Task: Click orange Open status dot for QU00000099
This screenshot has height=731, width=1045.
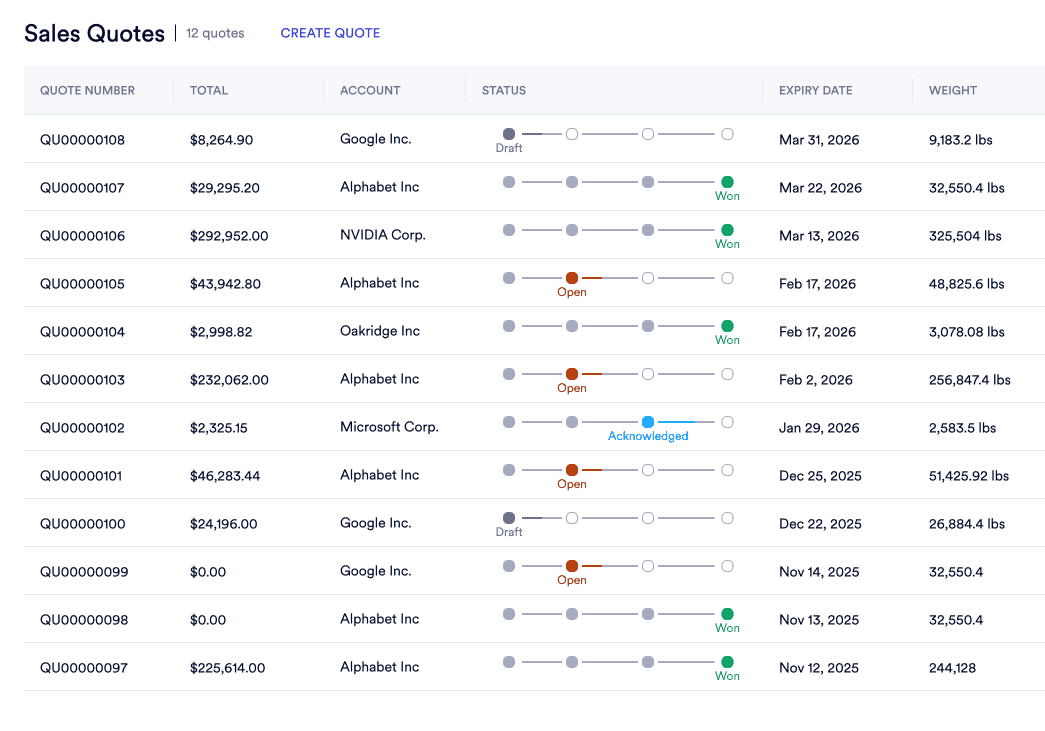Action: (572, 566)
